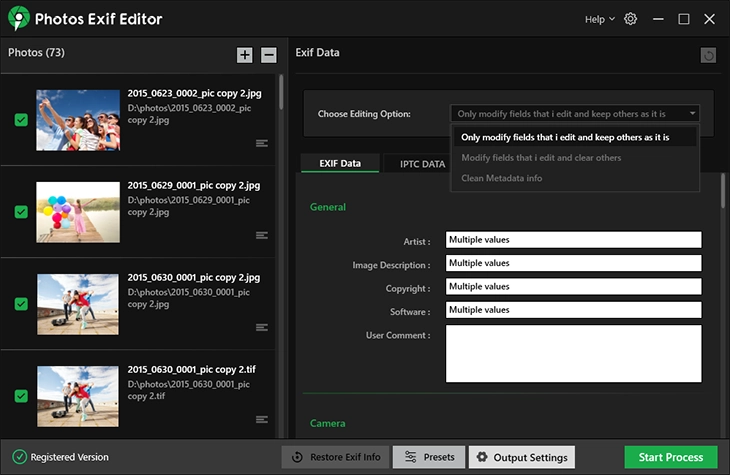Choose 'Clean Metadata info' option
The image size is (730, 475).
(x=501, y=178)
